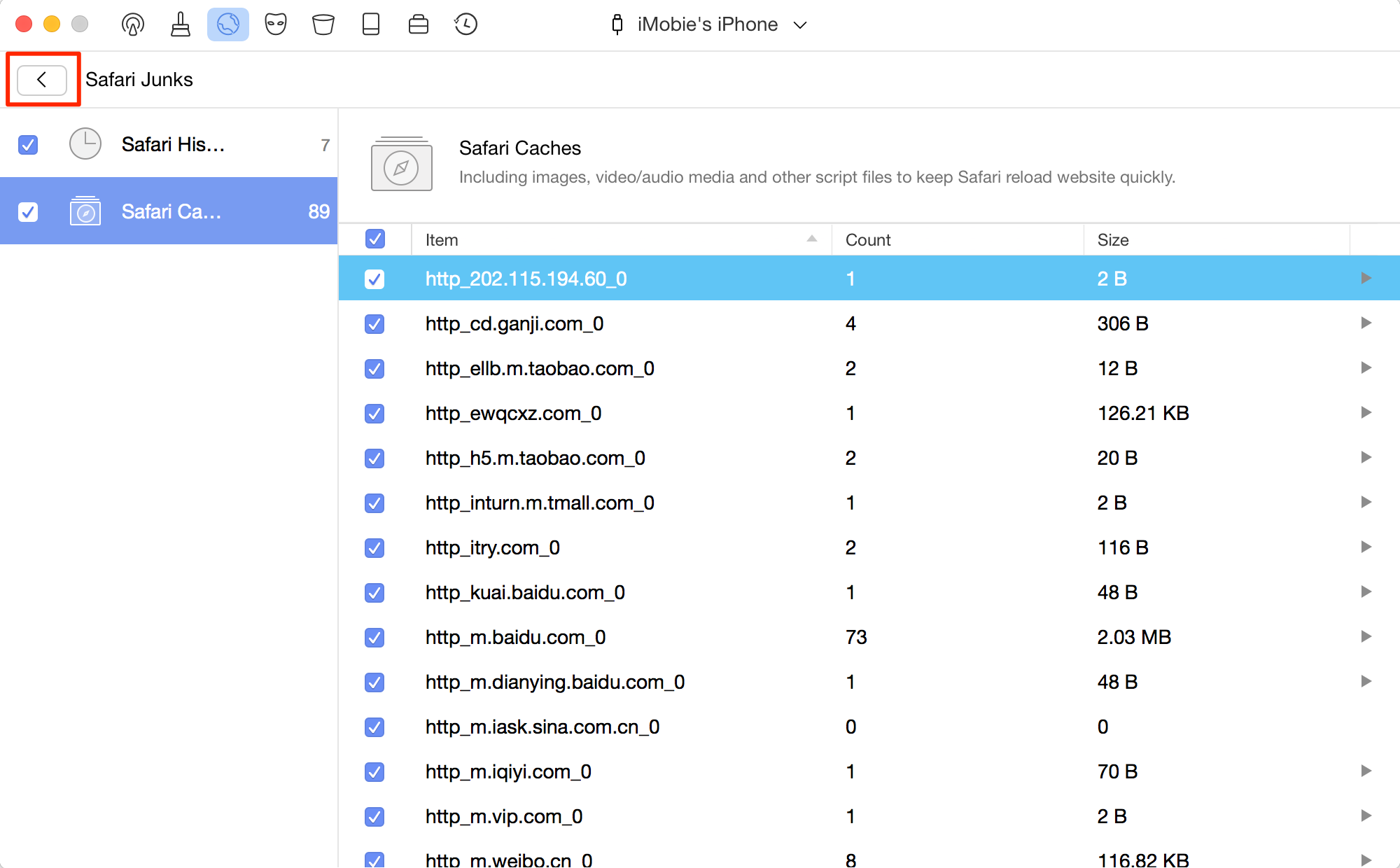
Task: Click the Safari Junks title text
Action: coord(139,80)
